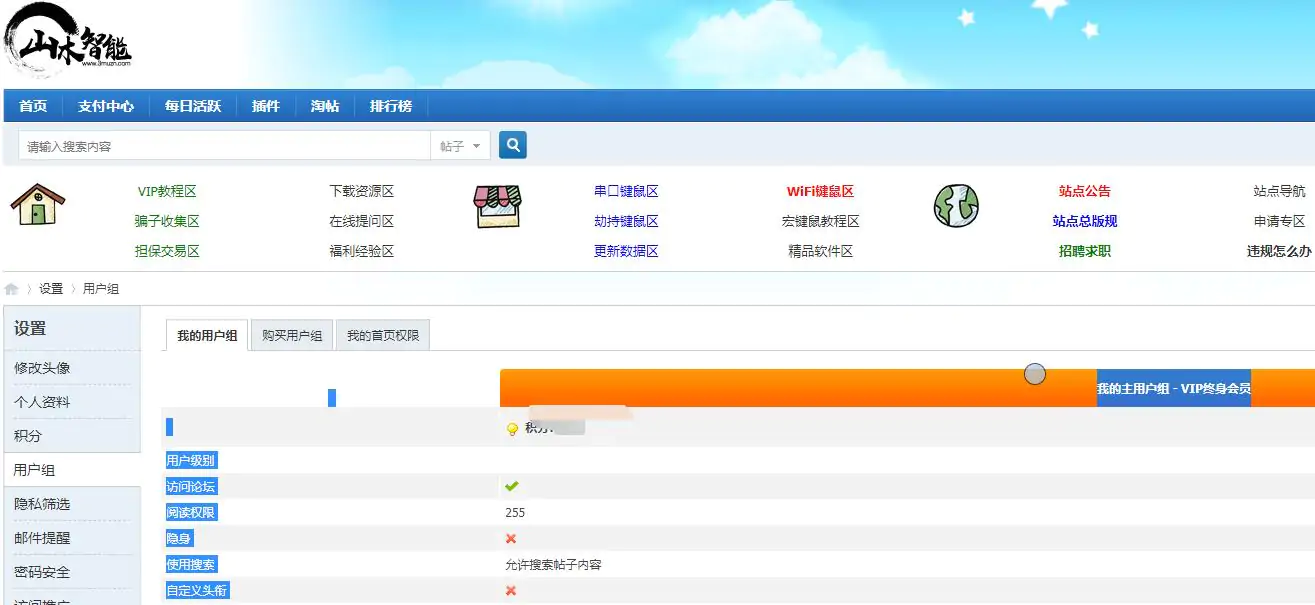Click the globe category icon
1315x605 pixels.
click(956, 205)
